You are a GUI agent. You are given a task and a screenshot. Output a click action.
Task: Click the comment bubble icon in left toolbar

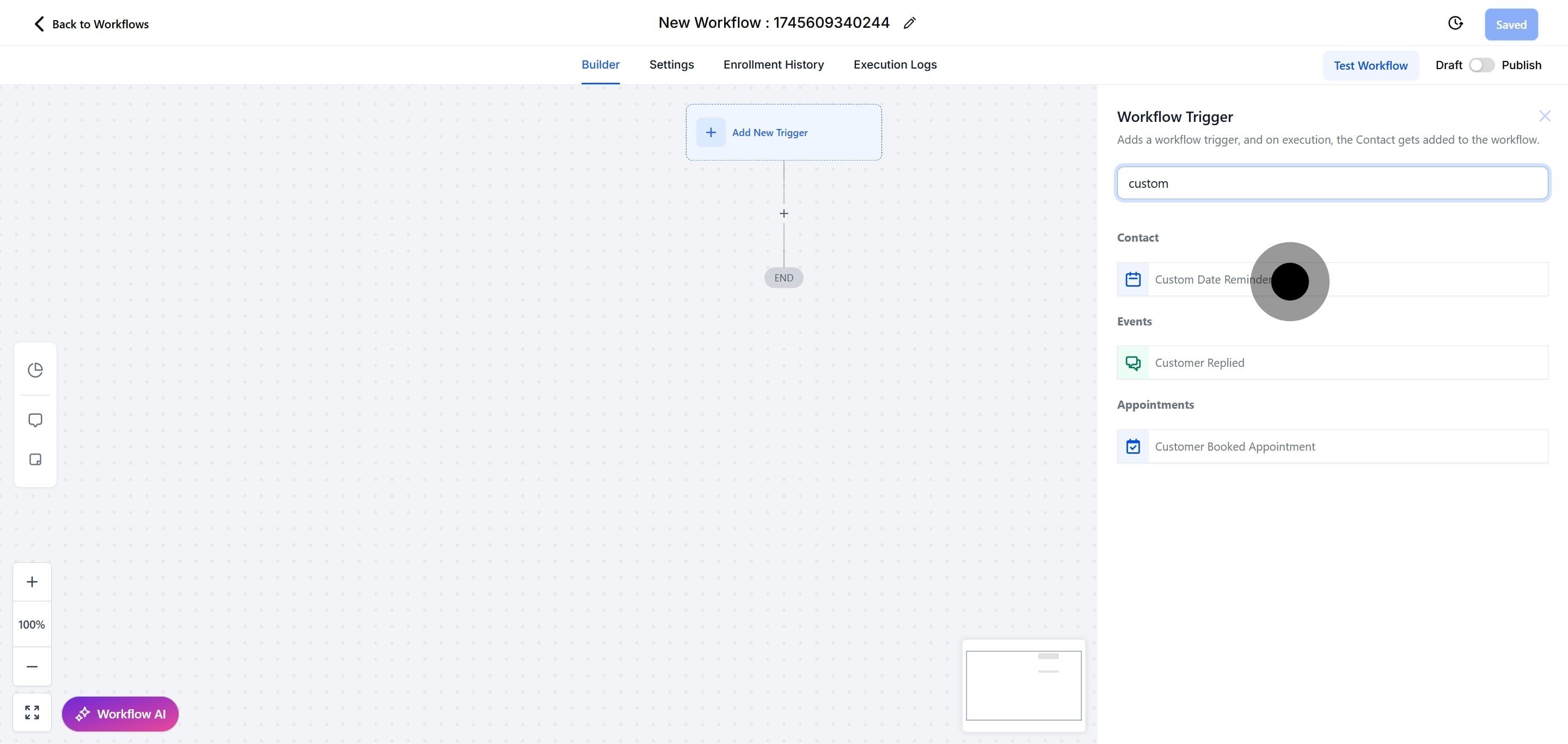click(x=35, y=420)
